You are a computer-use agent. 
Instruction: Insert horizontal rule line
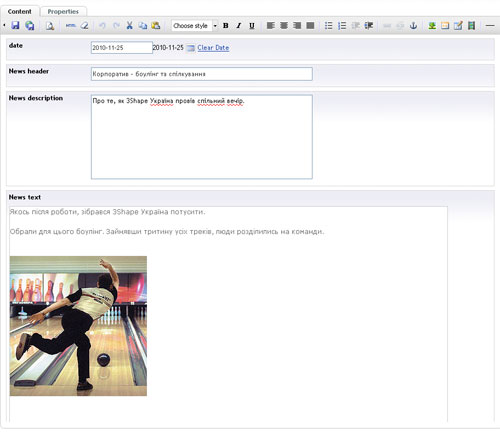click(490, 25)
